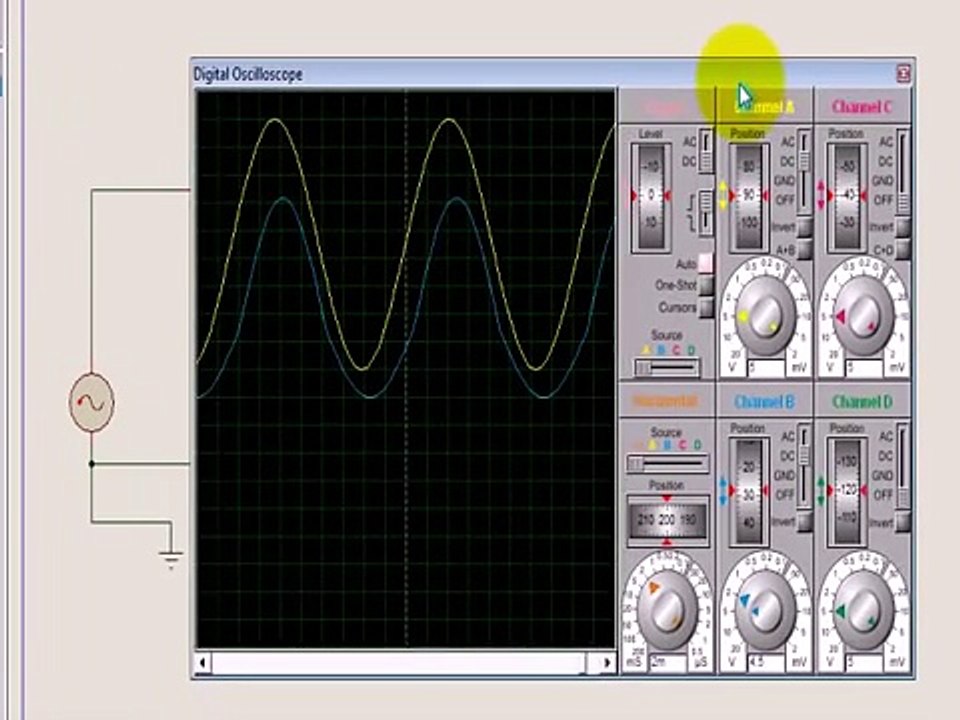Click the Channel B panel header
960x720 pixels.
tap(764, 402)
